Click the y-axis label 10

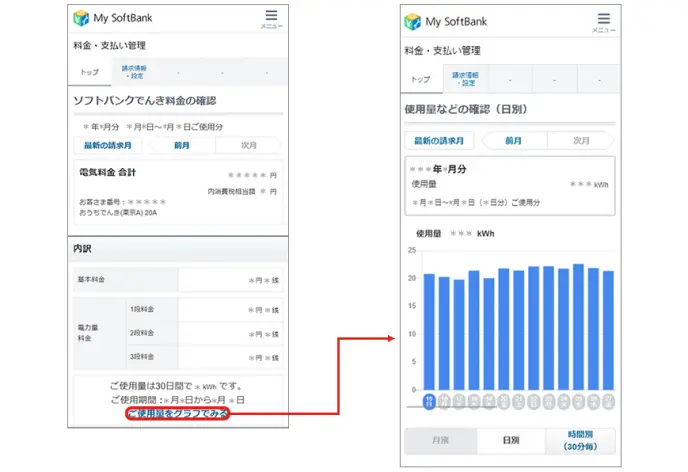point(412,334)
